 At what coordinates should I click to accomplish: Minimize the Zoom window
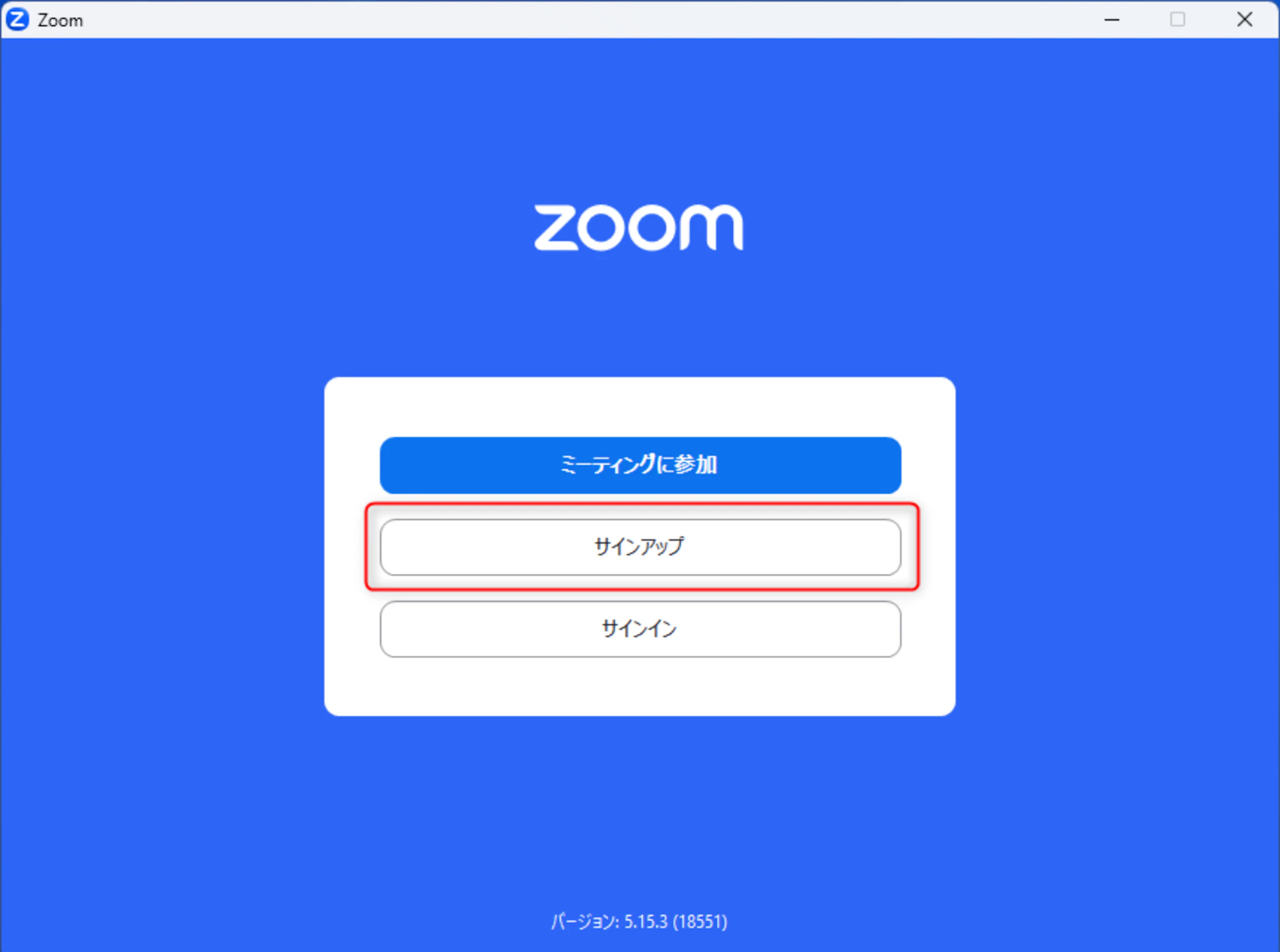click(1111, 19)
